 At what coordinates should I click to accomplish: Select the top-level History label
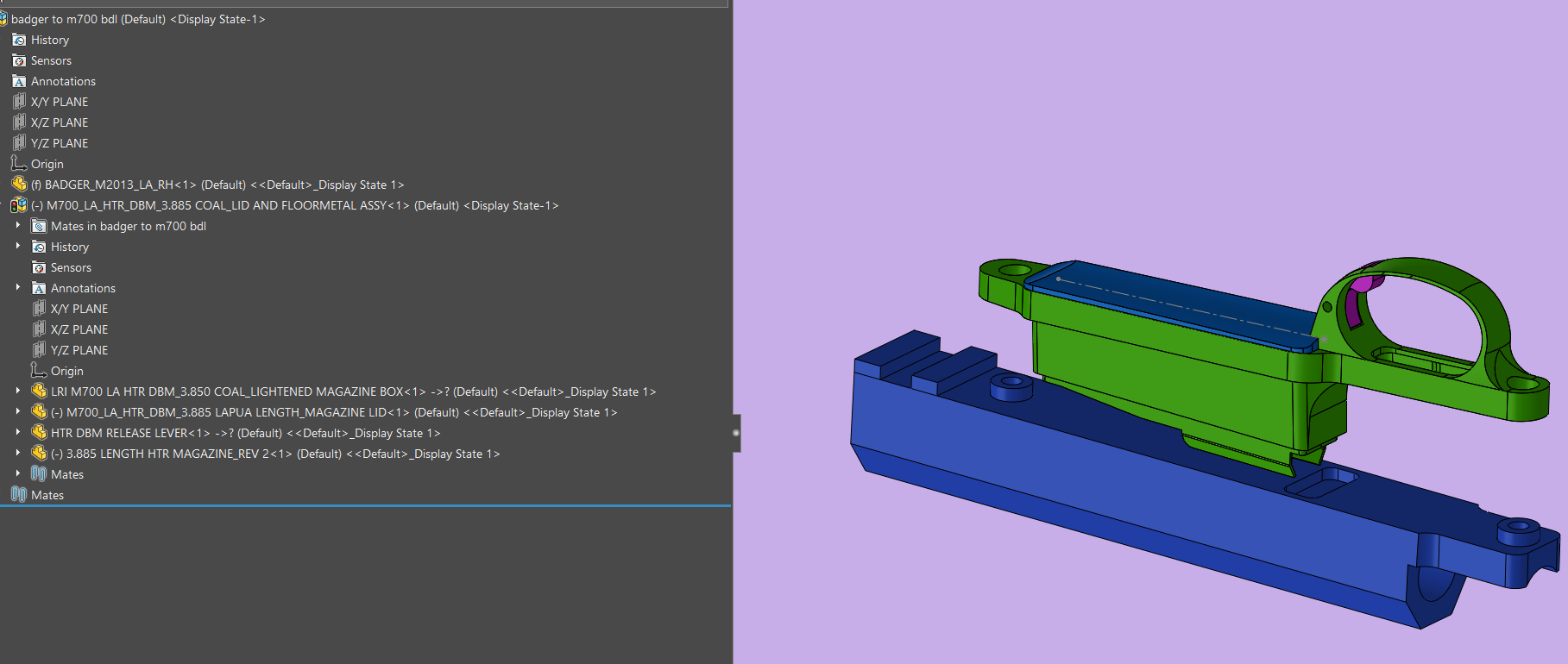tap(50, 40)
